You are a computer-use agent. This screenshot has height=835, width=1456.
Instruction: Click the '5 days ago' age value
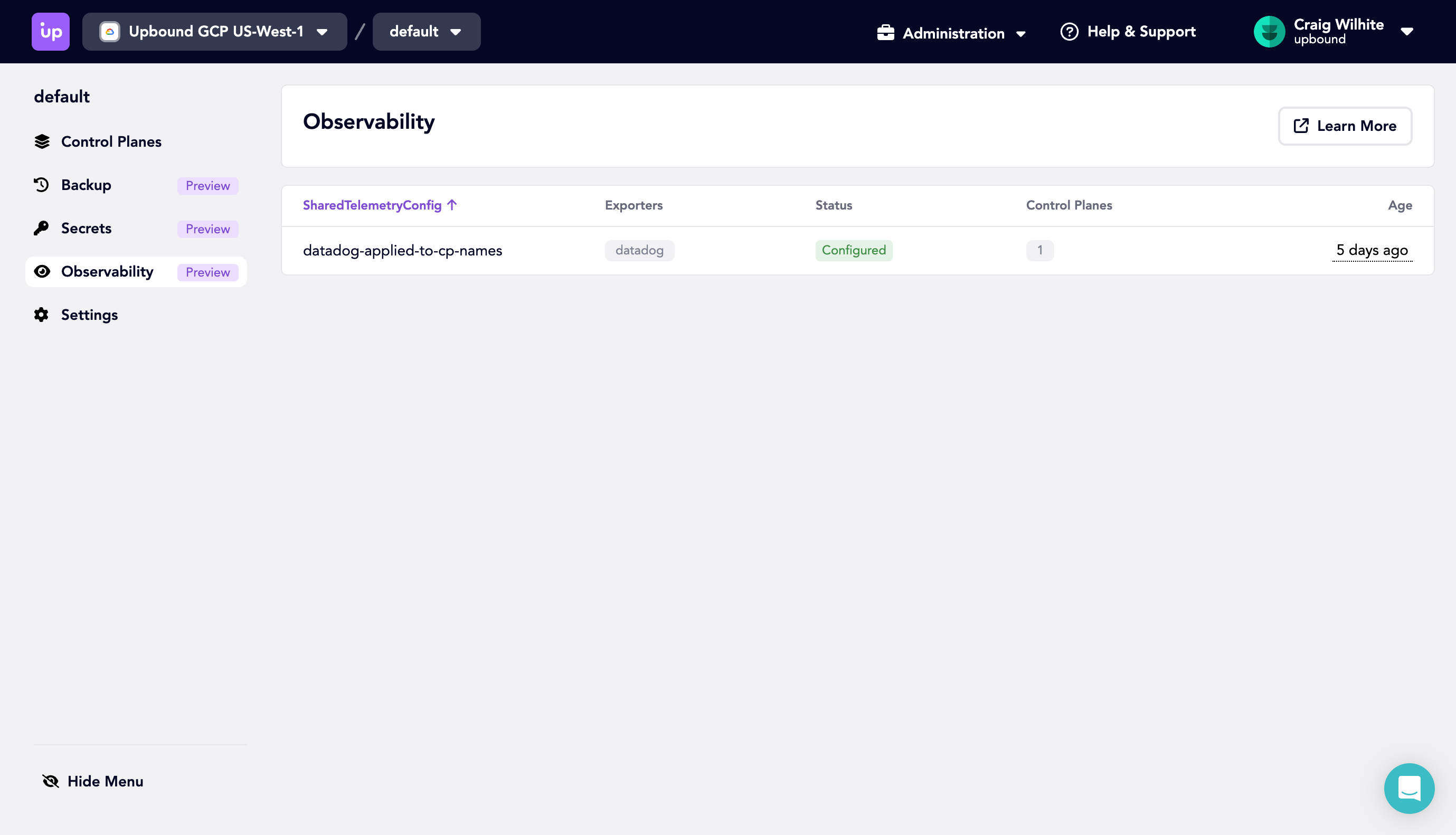point(1372,251)
